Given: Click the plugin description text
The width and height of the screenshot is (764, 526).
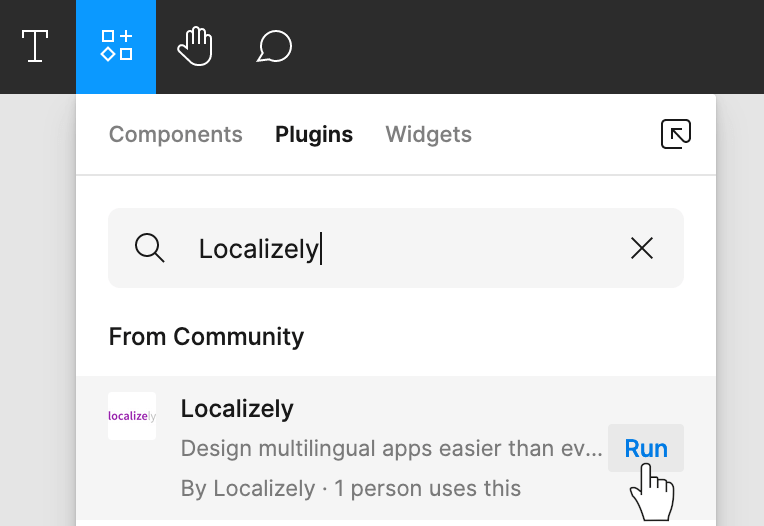Looking at the screenshot, I should pos(392,449).
